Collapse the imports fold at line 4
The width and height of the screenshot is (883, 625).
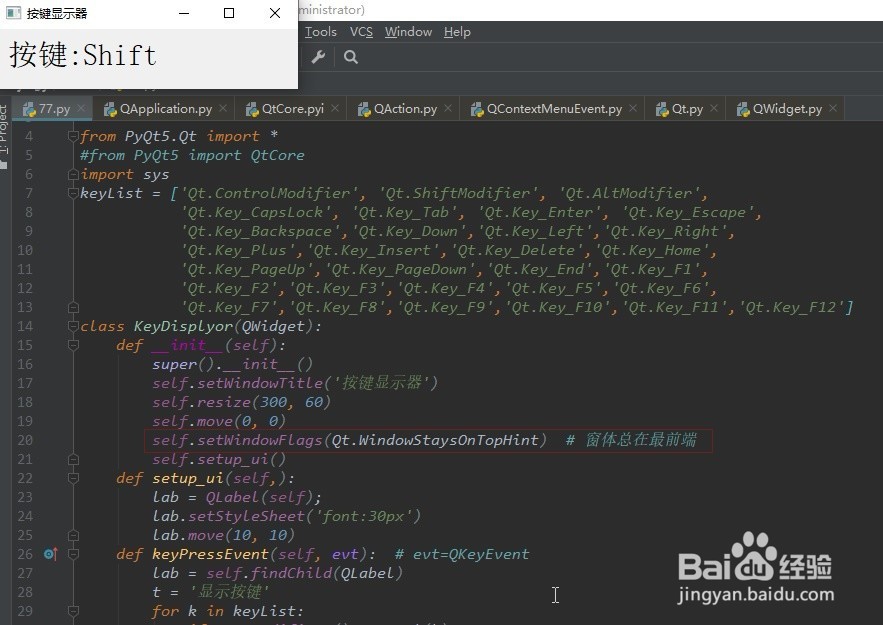[73, 136]
